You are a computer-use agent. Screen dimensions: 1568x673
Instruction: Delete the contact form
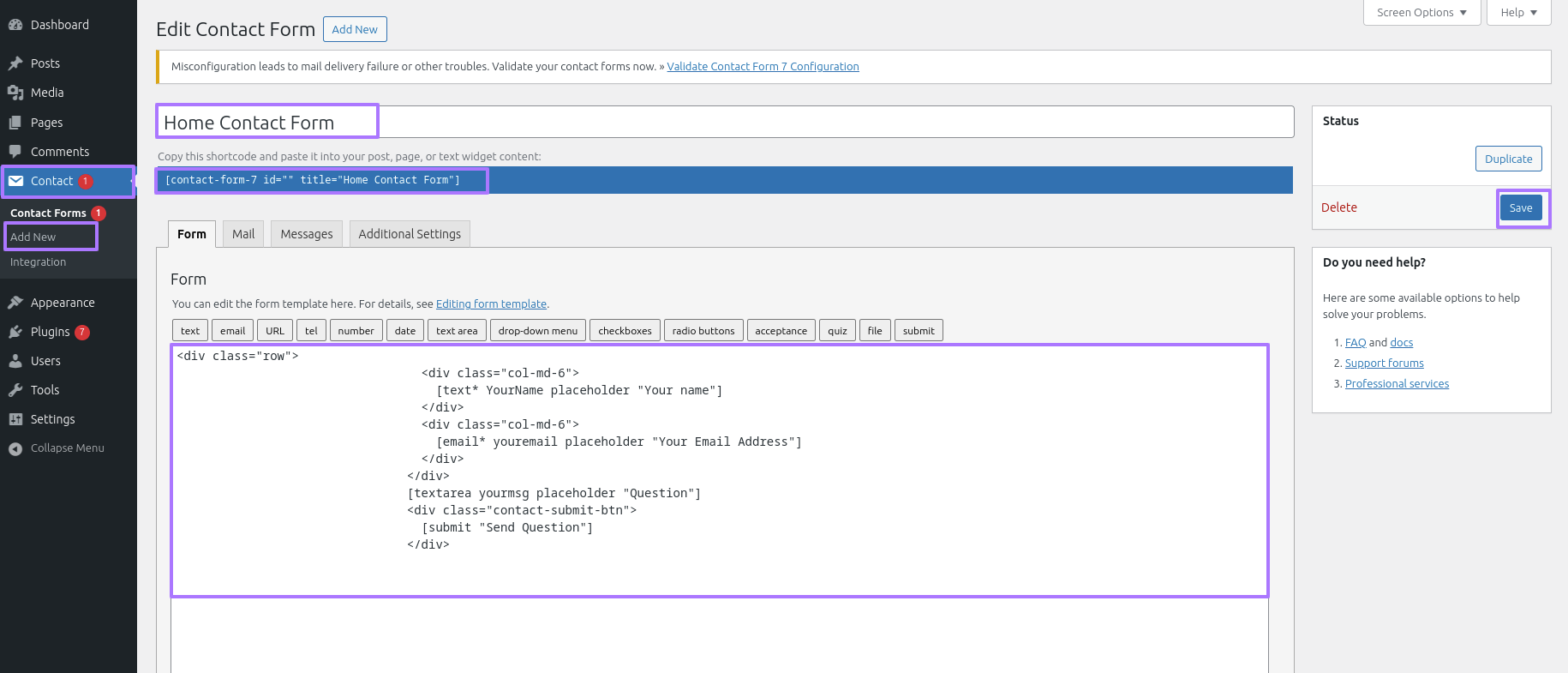click(1339, 207)
